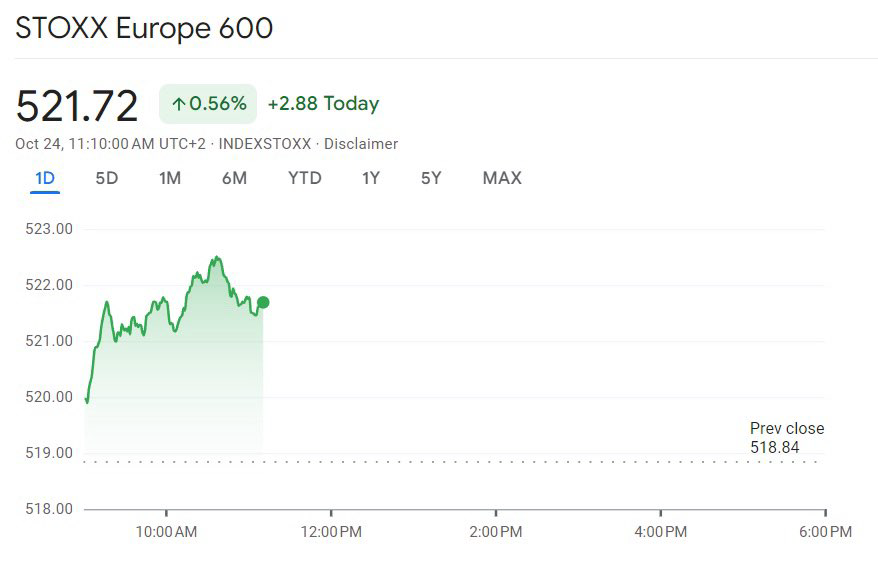Click the up arrow icon beside 0.56%
This screenshot has width=878, height=563.
coord(179,104)
